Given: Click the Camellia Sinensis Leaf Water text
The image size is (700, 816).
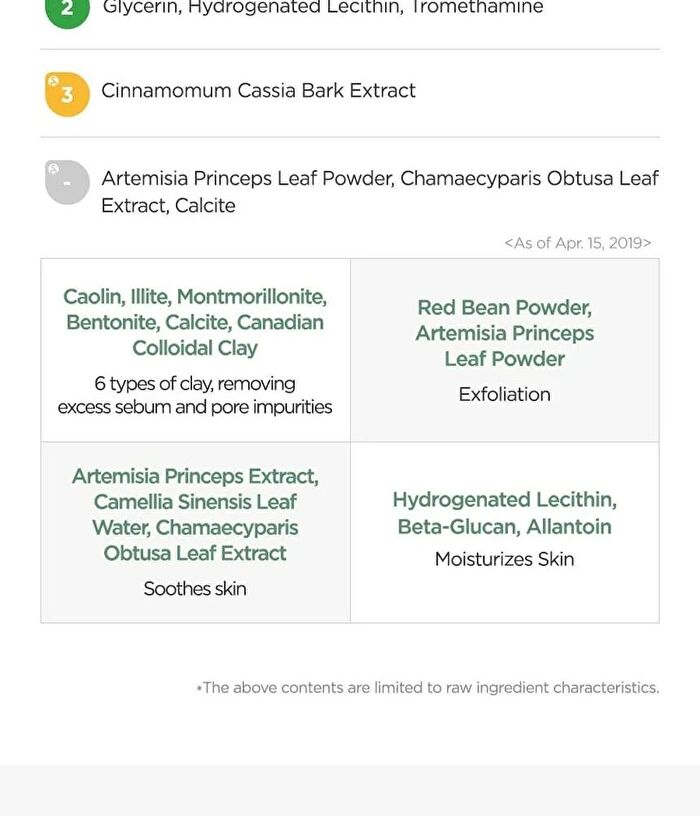Looking at the screenshot, I should click(195, 515).
